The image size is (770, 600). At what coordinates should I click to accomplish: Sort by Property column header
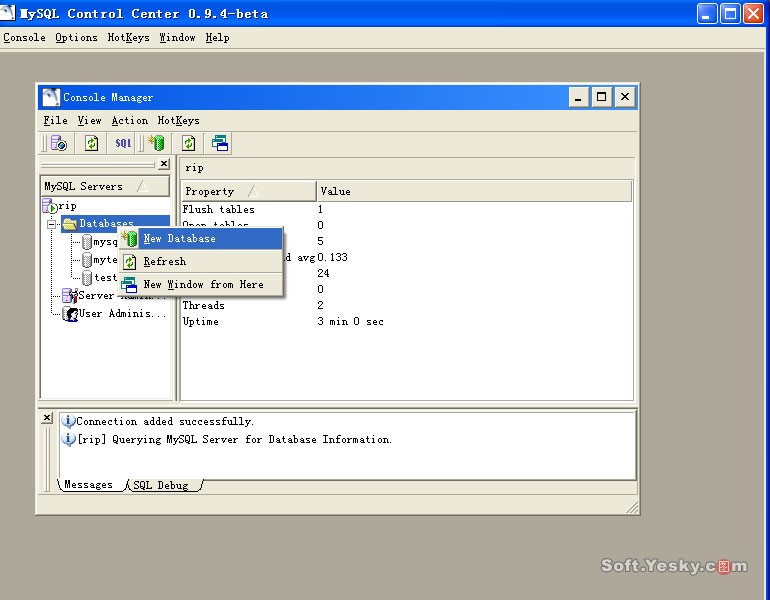248,191
